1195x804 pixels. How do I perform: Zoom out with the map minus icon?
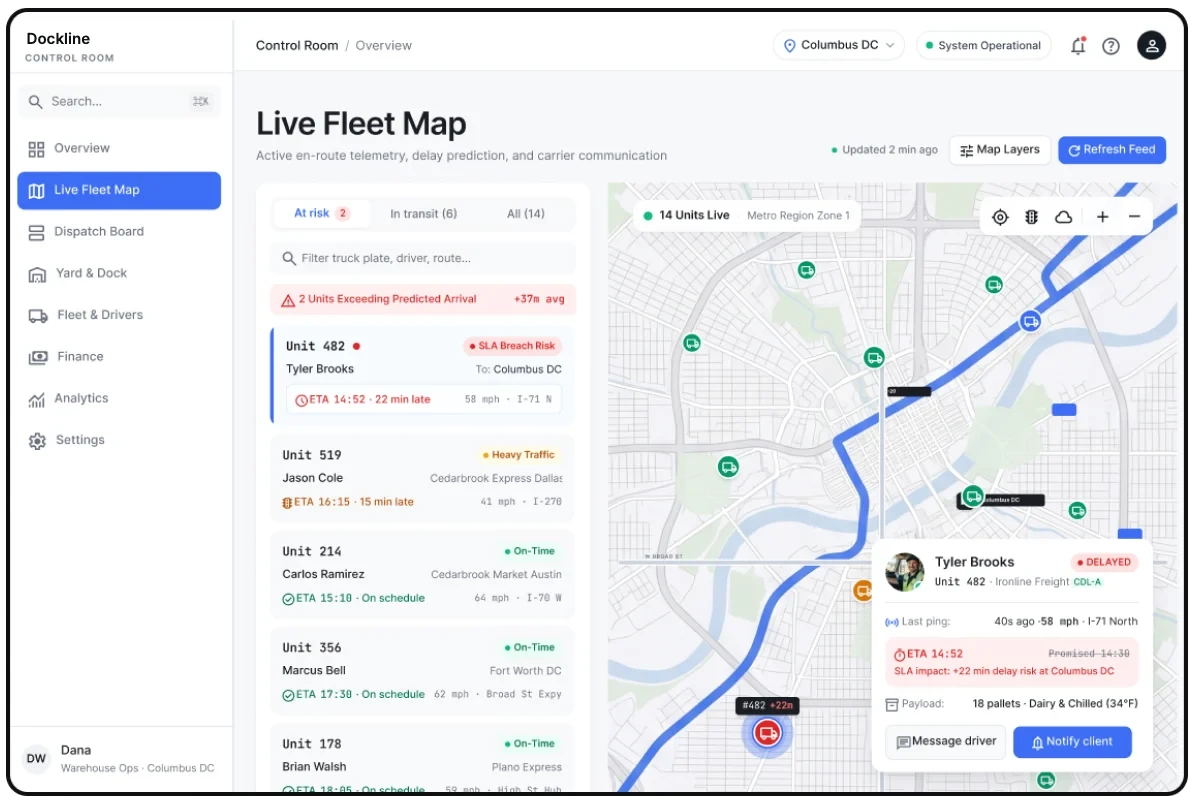pyautogui.click(x=1134, y=217)
